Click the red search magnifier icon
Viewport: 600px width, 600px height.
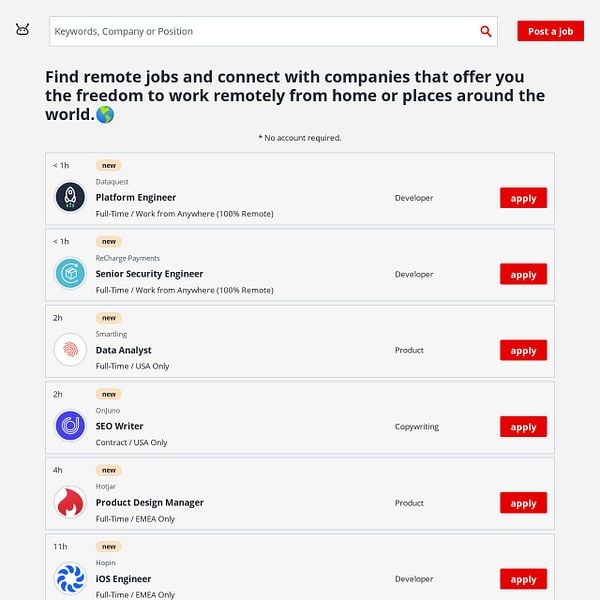486,31
